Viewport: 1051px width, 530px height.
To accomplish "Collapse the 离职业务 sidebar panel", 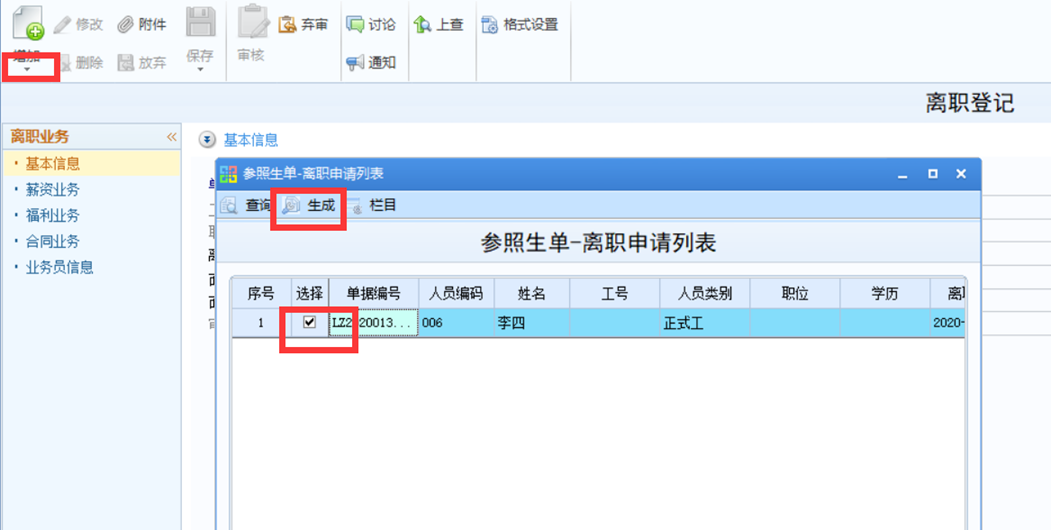I will click(x=172, y=137).
